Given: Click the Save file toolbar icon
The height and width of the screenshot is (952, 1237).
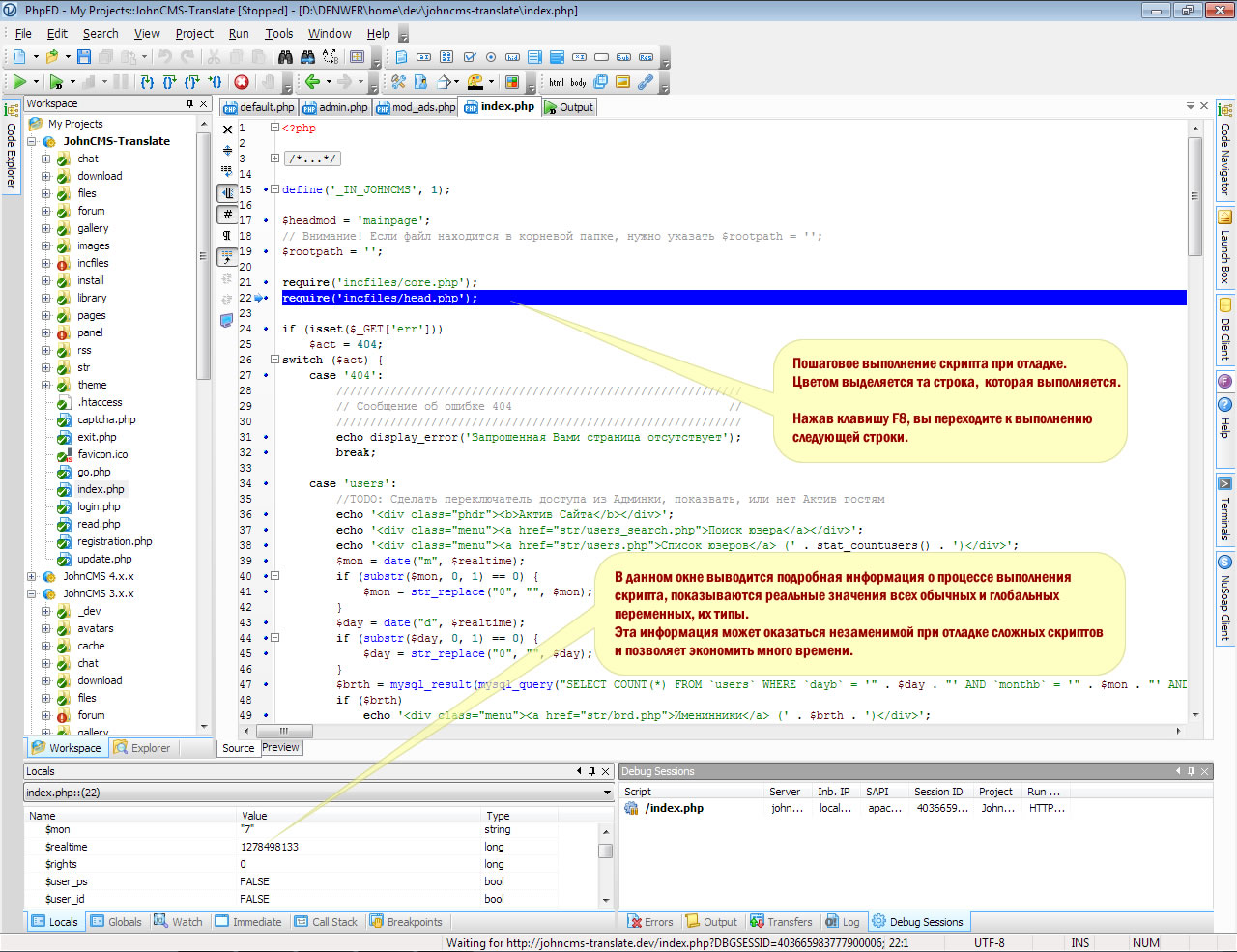Looking at the screenshot, I should tap(84, 57).
